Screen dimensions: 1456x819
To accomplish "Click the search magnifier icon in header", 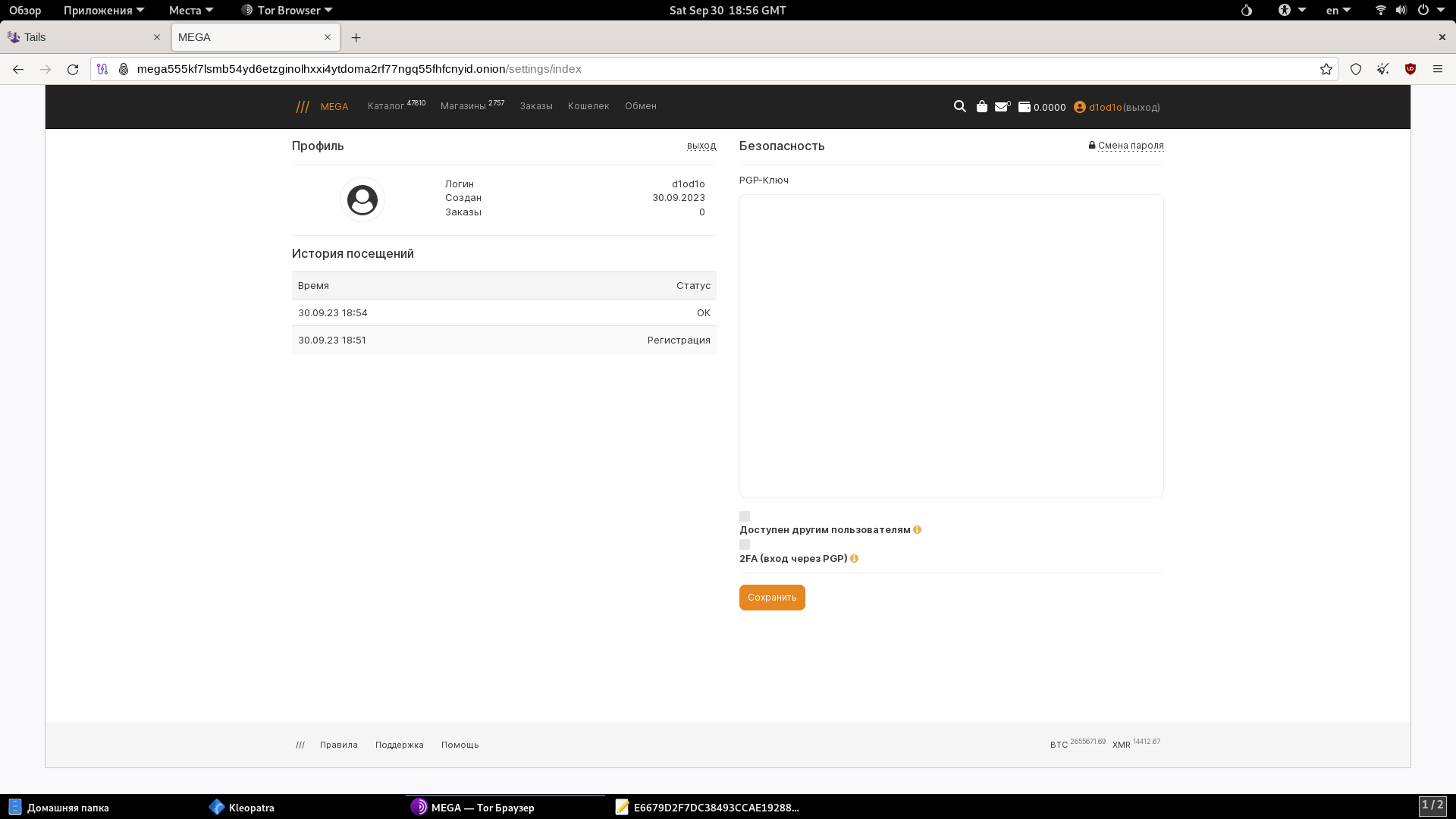I will pyautogui.click(x=959, y=107).
